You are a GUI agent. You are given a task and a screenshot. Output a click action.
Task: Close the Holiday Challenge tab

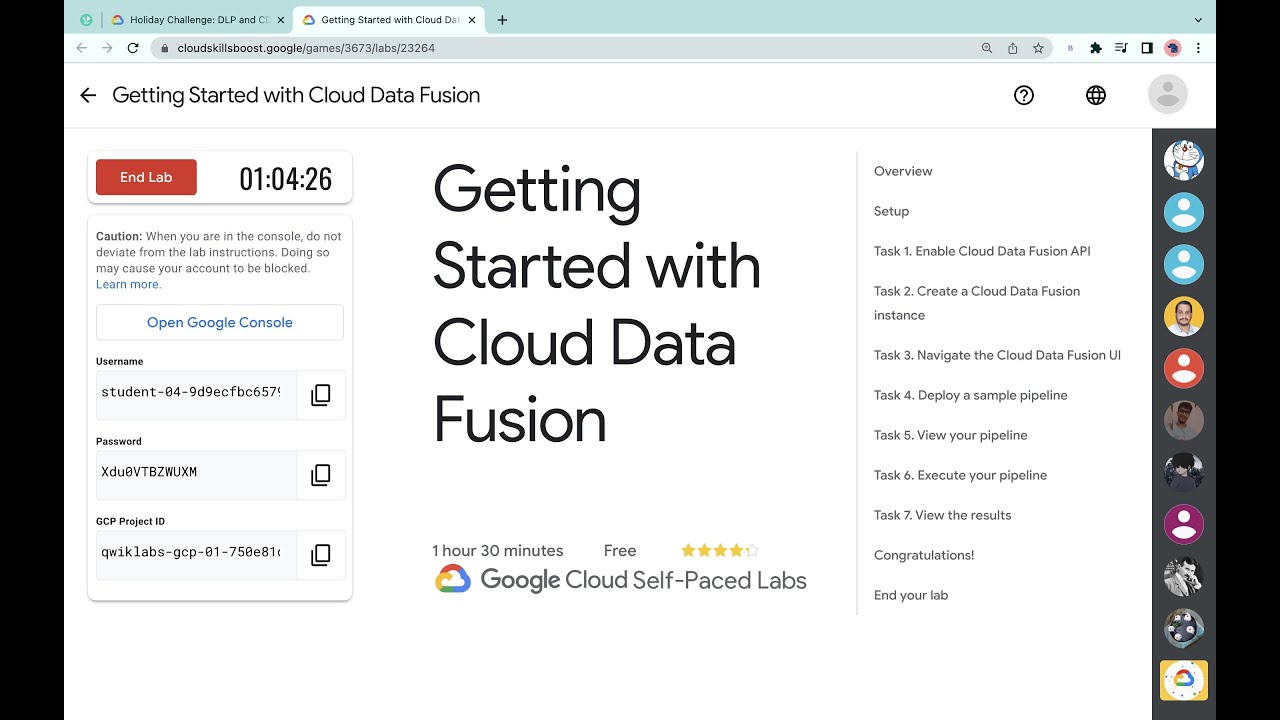point(279,20)
